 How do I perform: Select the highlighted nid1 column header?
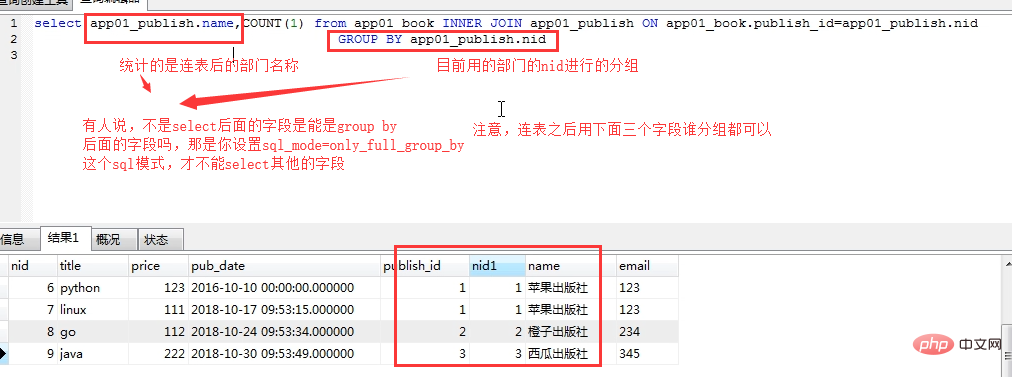click(x=497, y=265)
